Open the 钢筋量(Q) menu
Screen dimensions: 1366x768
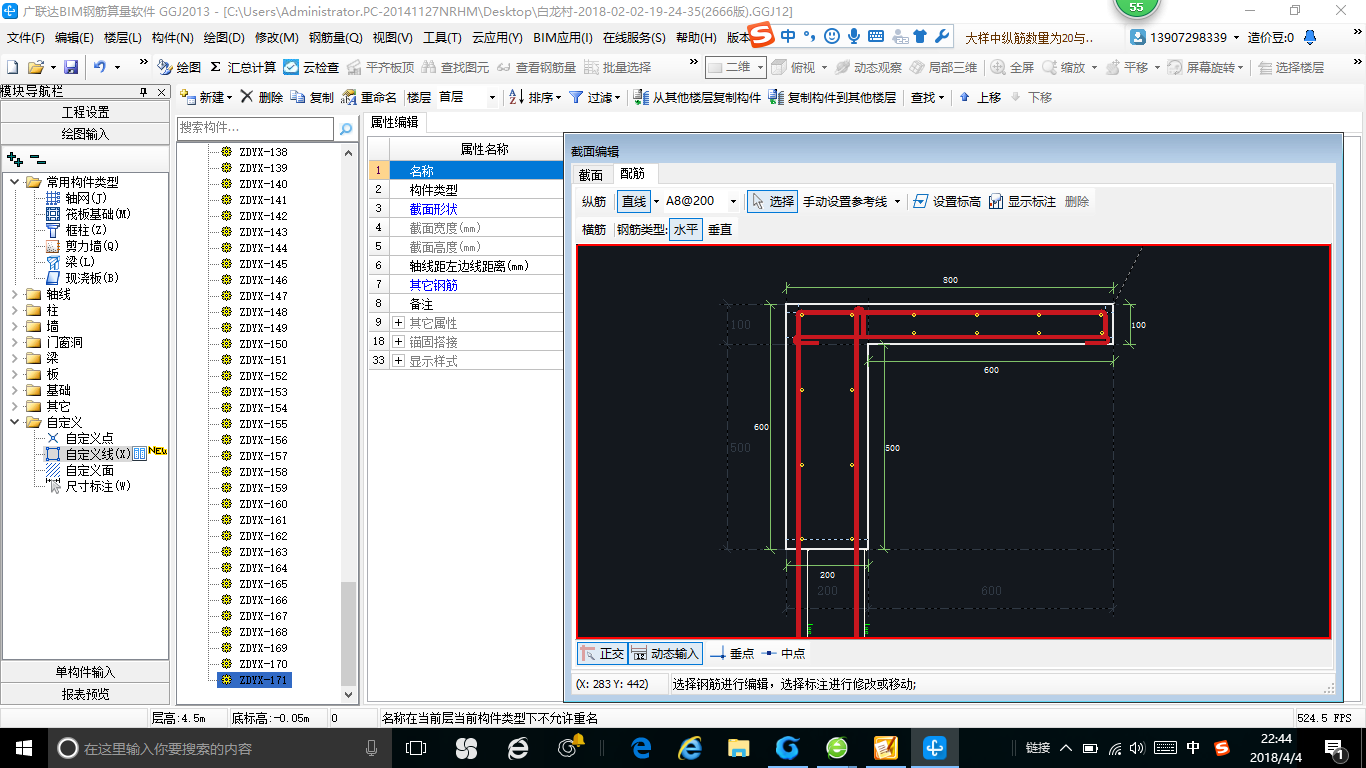pos(335,38)
